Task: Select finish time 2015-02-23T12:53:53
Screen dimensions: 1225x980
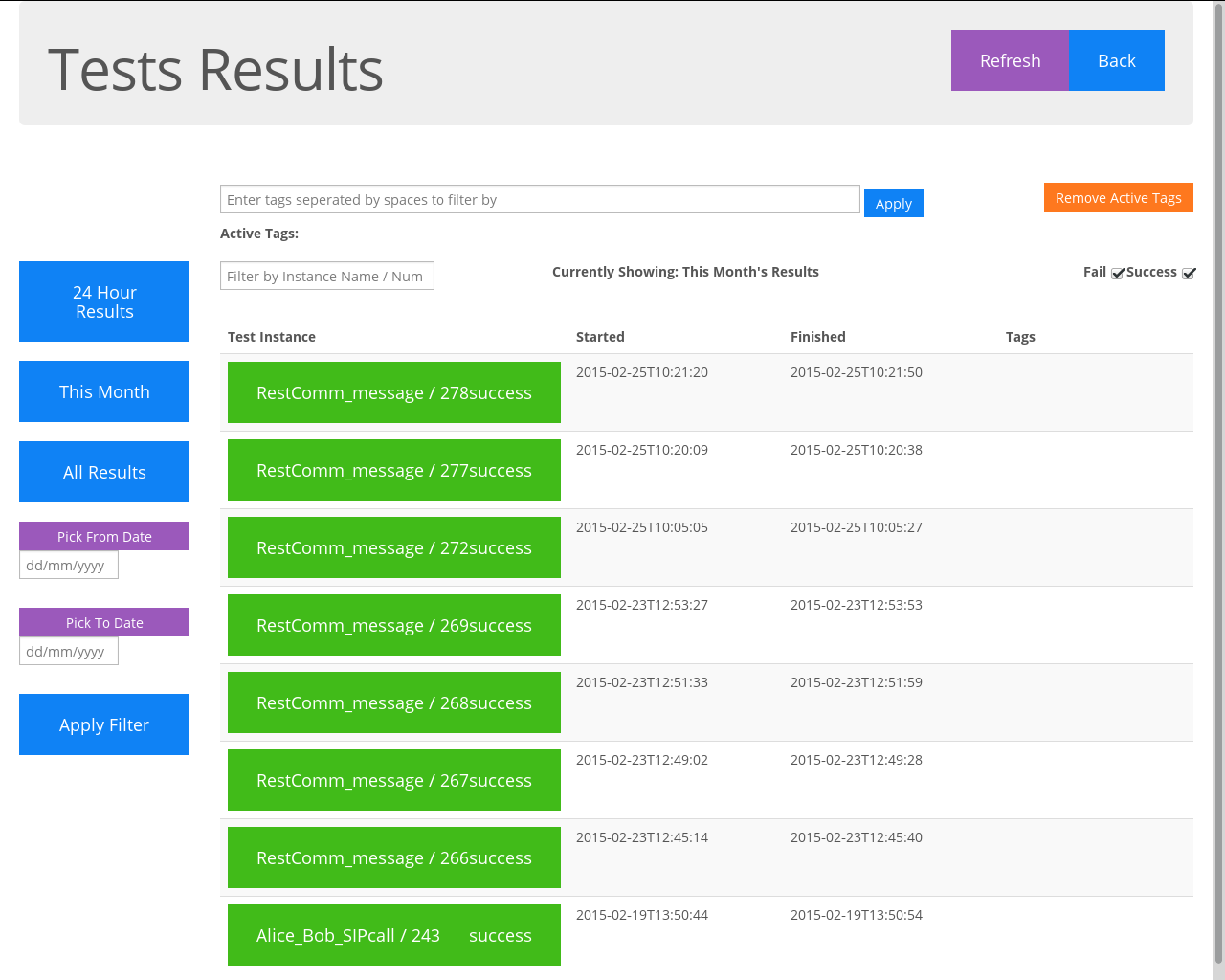Action: pyautogui.click(x=857, y=605)
